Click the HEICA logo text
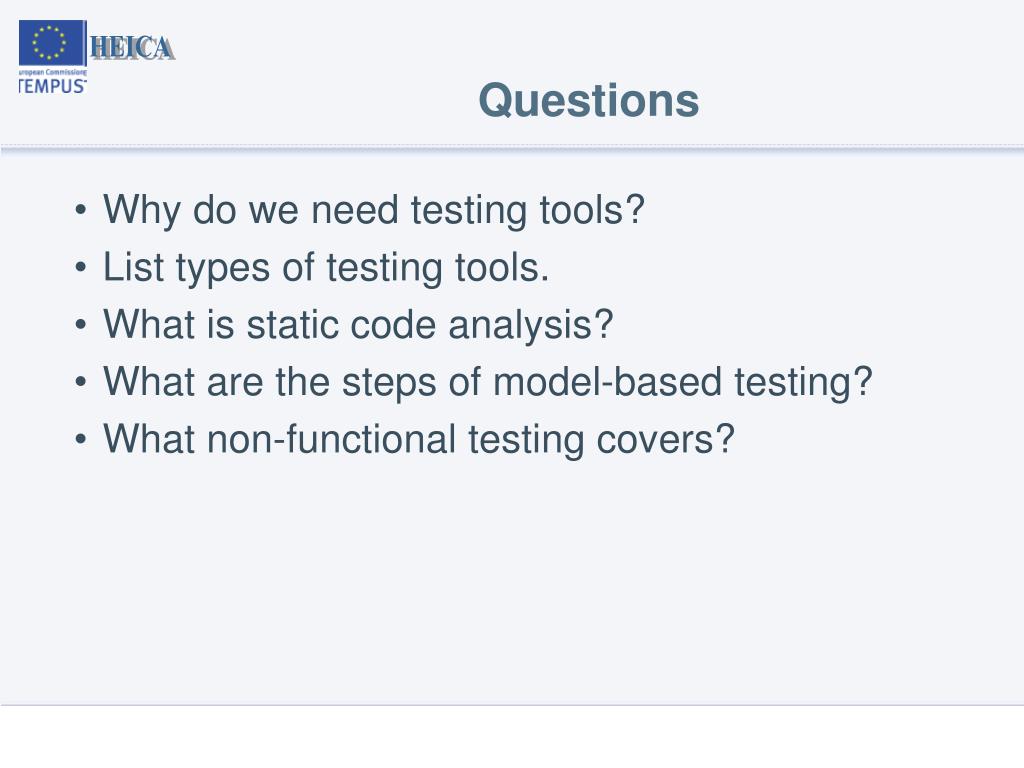This screenshot has height=768, width=1024. [x=133, y=48]
